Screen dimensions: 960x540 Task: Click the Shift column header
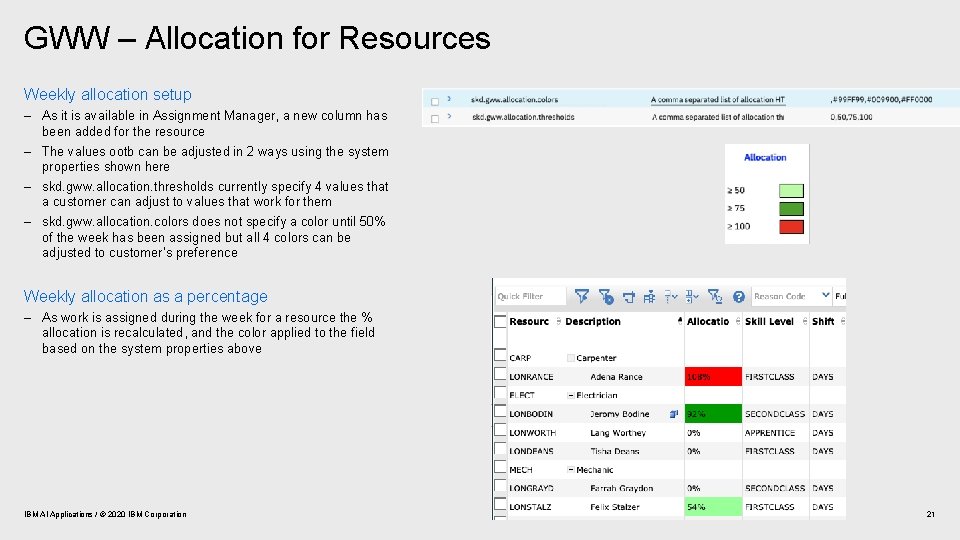coord(823,321)
